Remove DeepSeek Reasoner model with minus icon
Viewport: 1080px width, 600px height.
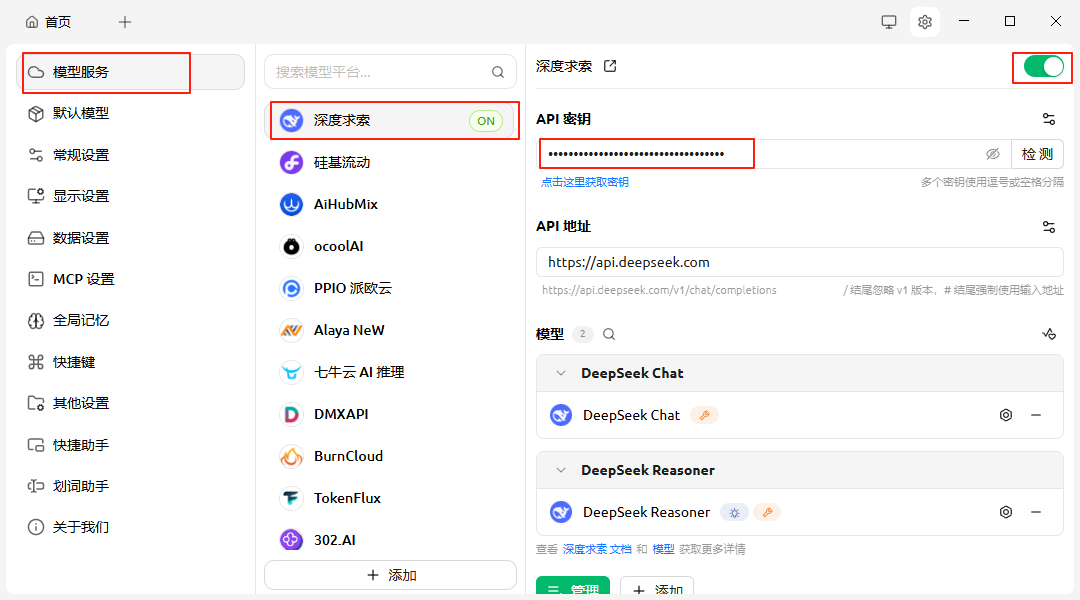click(1036, 513)
